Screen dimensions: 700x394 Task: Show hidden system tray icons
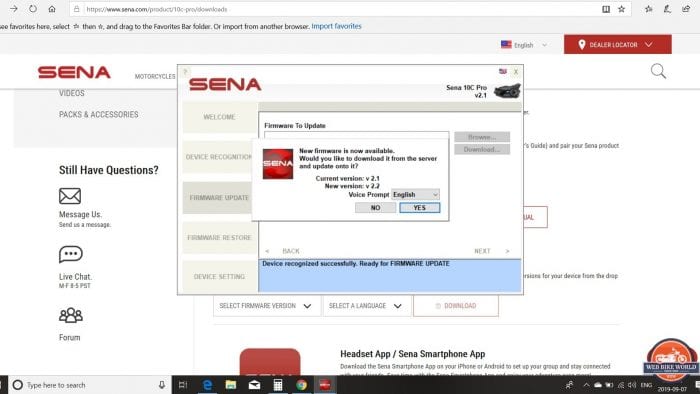tap(586, 385)
